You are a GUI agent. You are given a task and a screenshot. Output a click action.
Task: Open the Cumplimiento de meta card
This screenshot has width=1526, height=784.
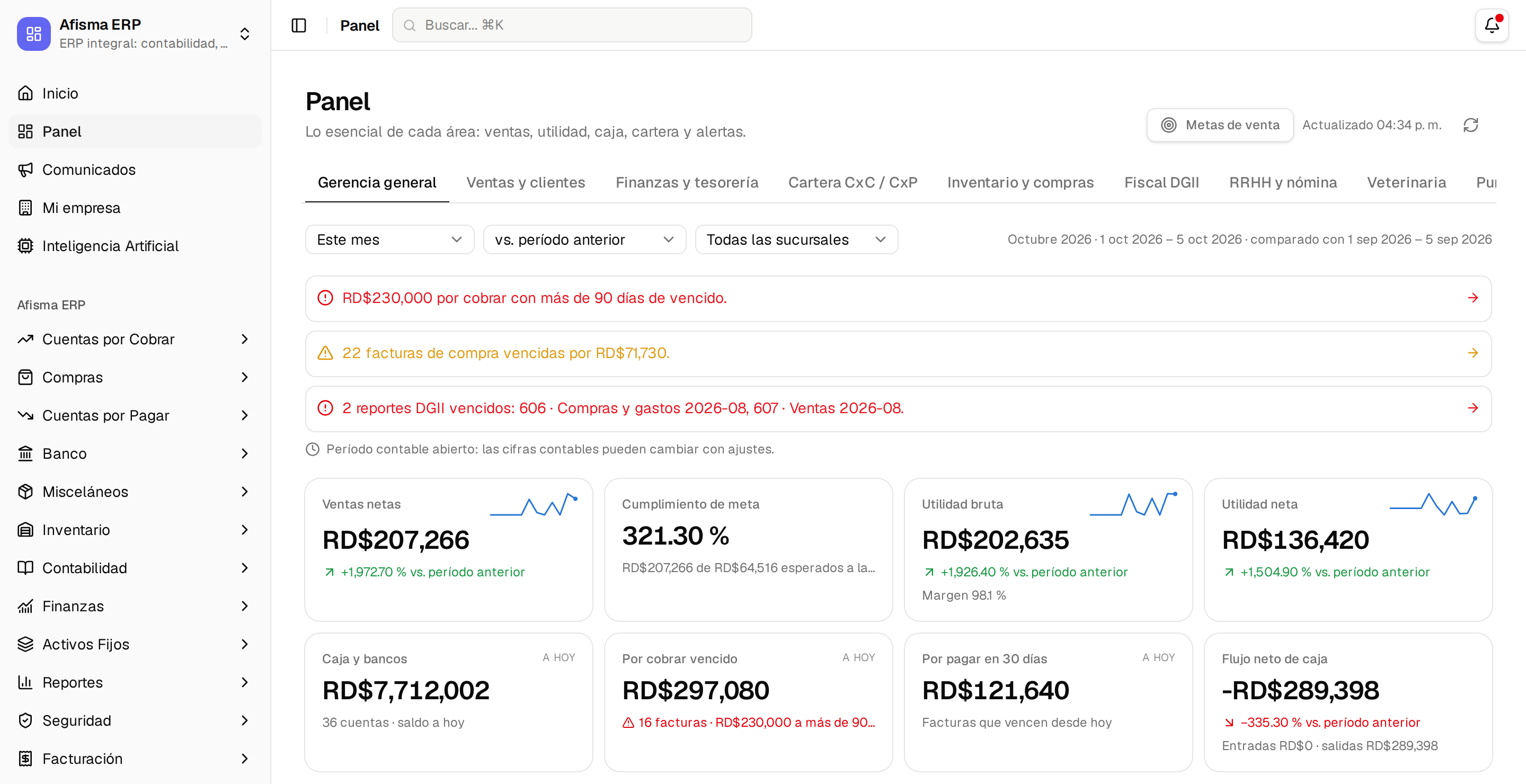[748, 549]
